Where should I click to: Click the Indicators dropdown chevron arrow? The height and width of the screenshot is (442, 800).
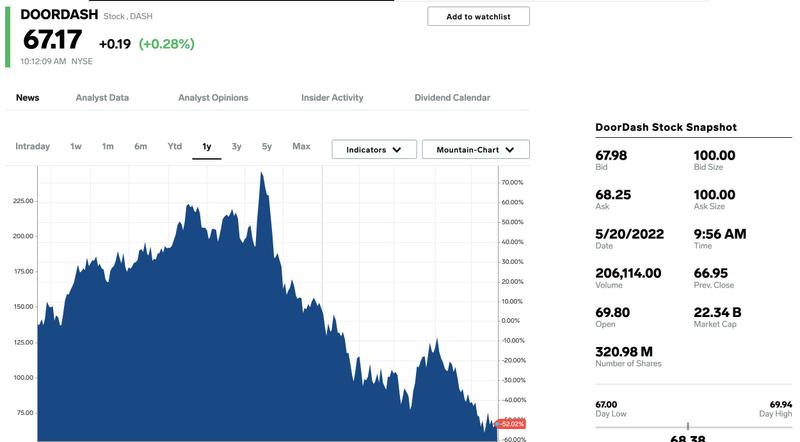[397, 150]
